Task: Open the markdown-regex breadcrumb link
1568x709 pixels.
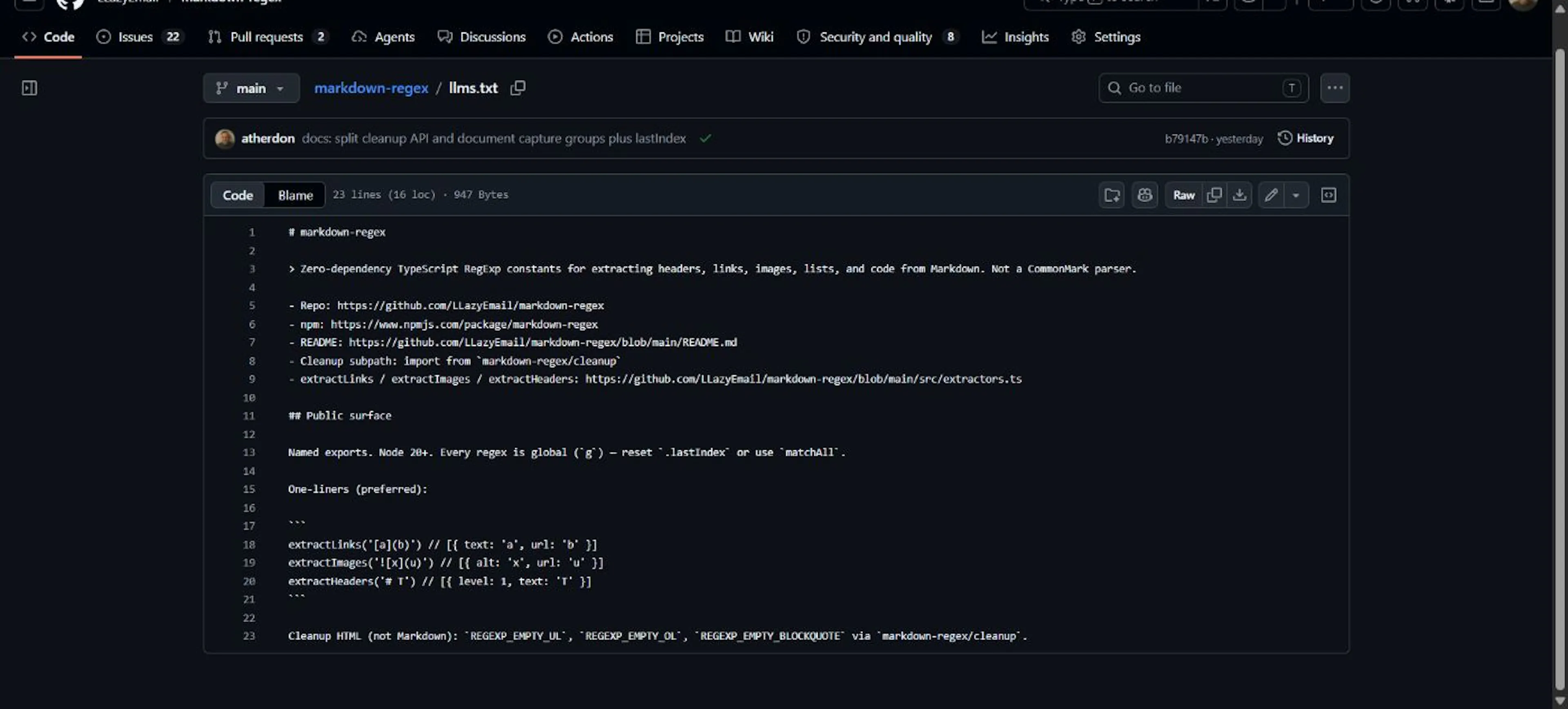Action: [x=371, y=88]
